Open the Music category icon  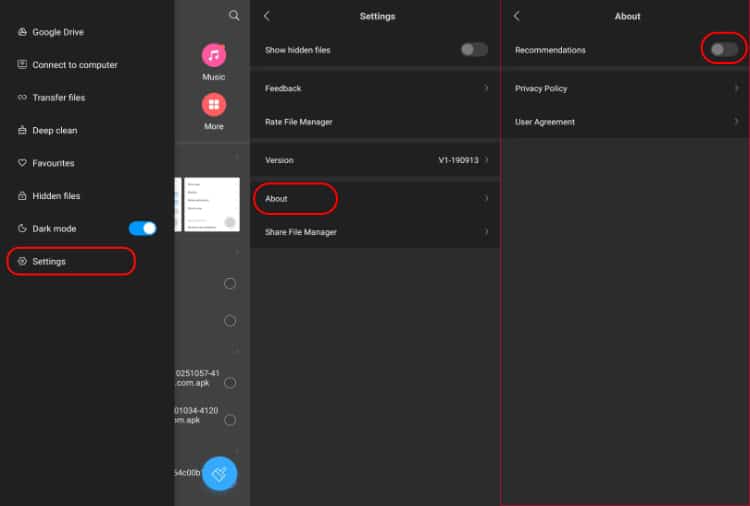coord(214,55)
